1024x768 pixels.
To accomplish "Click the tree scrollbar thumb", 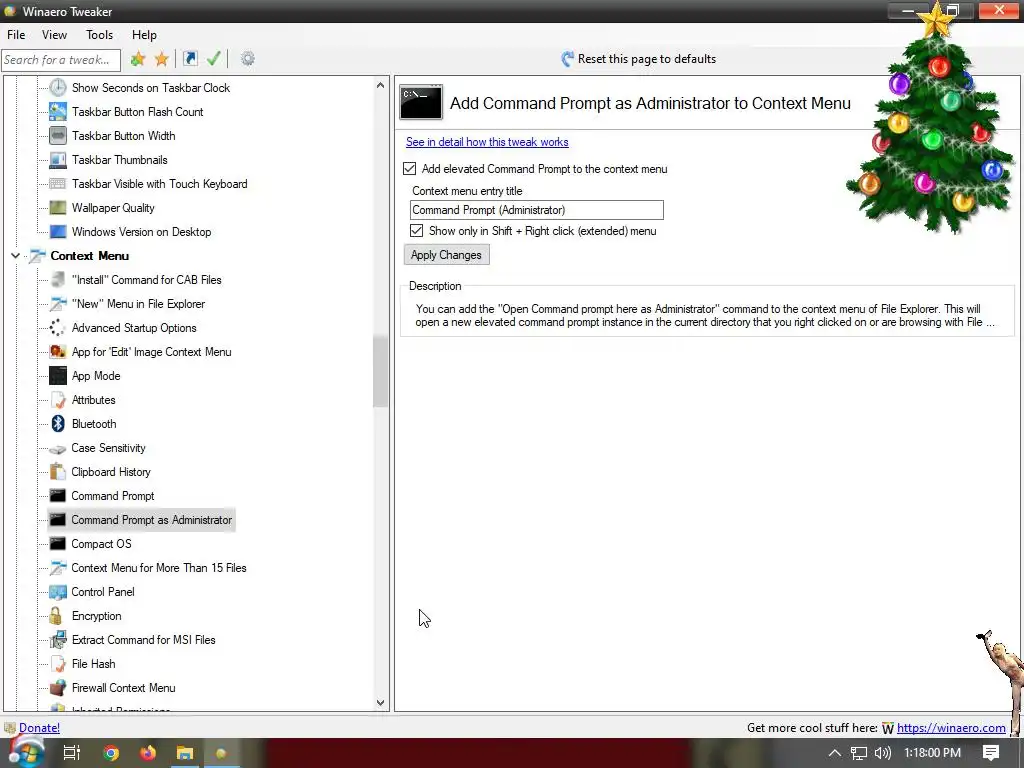I will click(380, 371).
